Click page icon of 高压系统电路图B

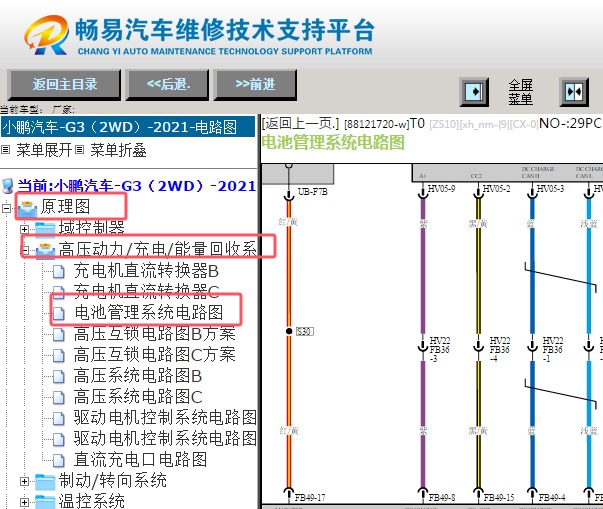(x=58, y=376)
